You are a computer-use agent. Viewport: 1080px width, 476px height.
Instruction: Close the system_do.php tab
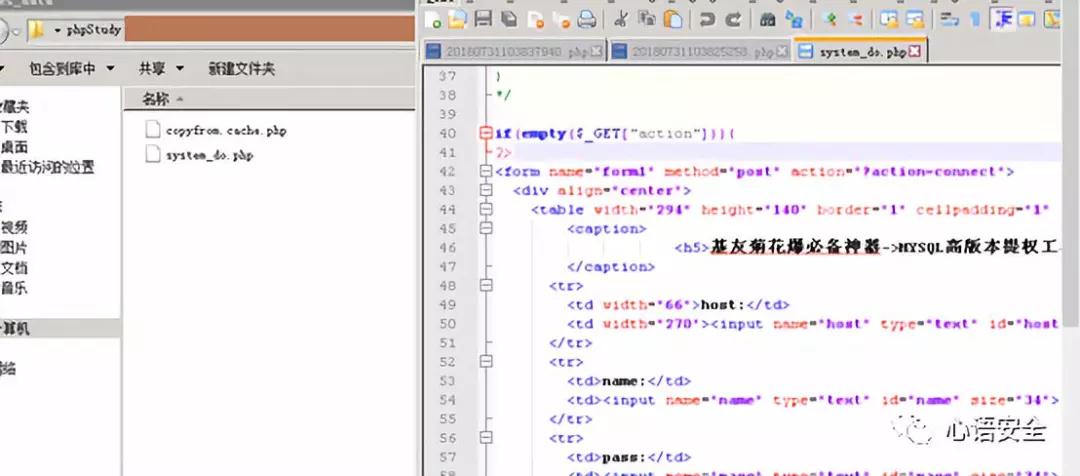[915, 52]
